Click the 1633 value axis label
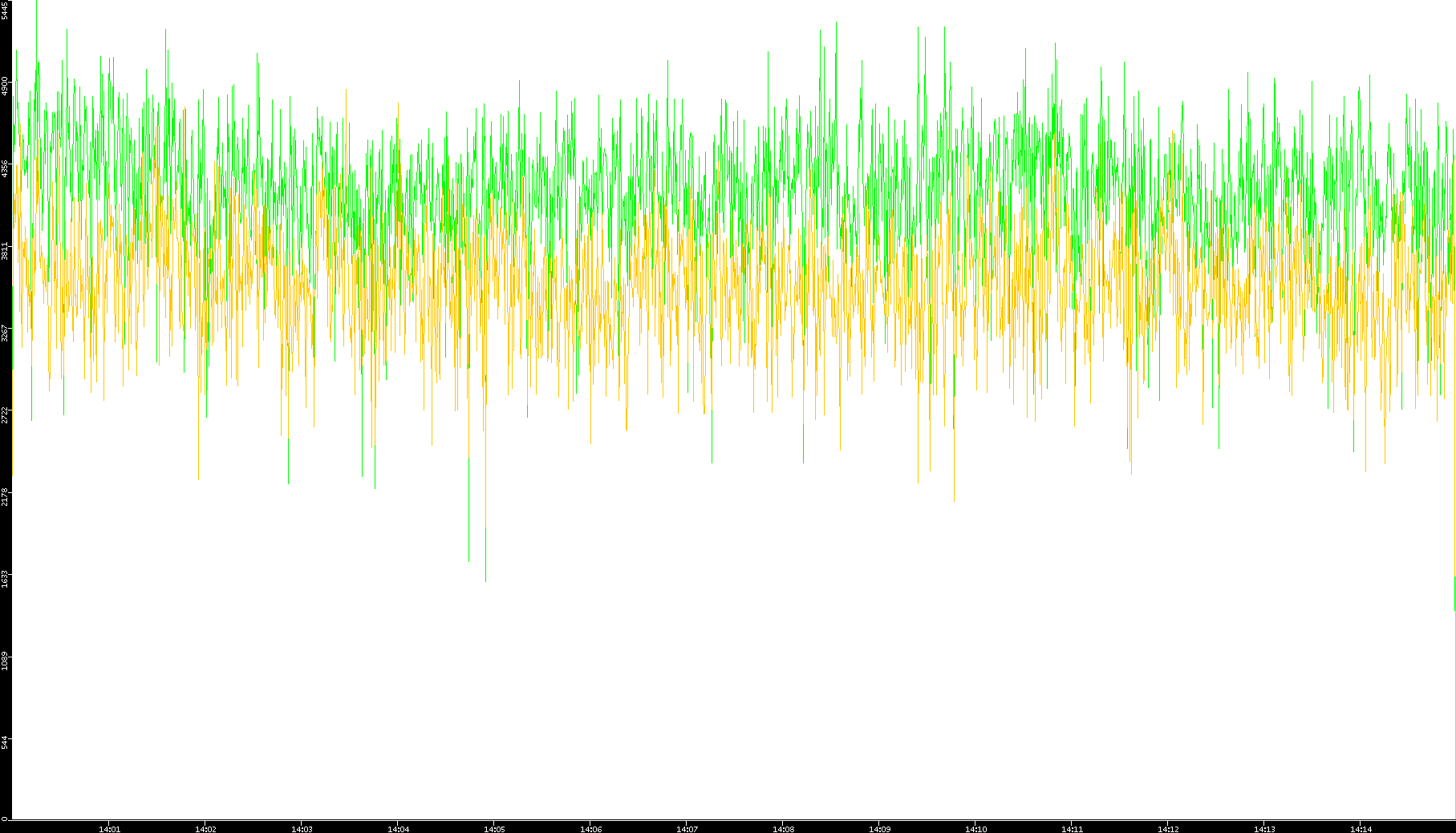Image resolution: width=1456 pixels, height=833 pixels. point(5,578)
